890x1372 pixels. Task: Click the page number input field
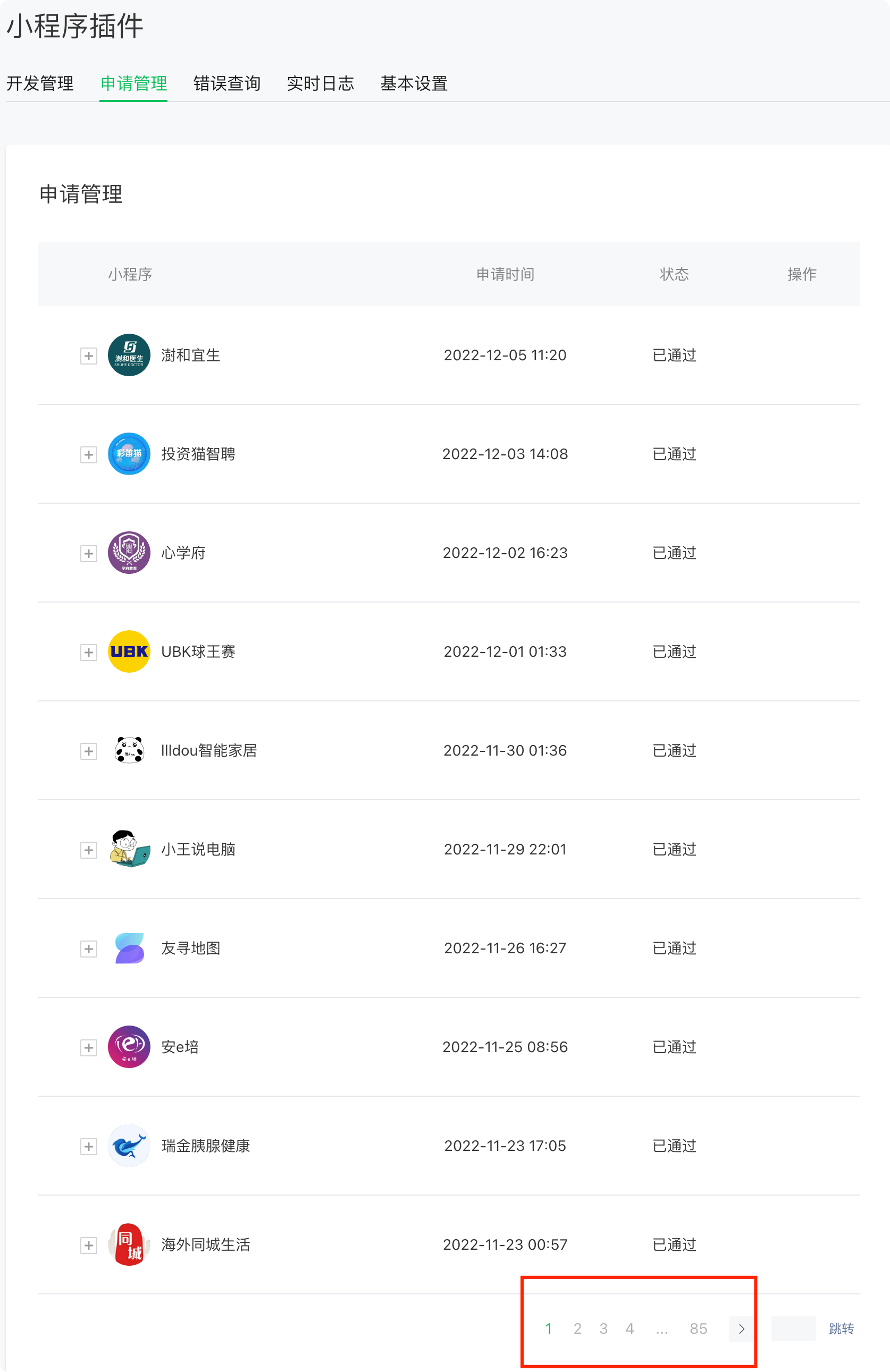click(x=794, y=1329)
